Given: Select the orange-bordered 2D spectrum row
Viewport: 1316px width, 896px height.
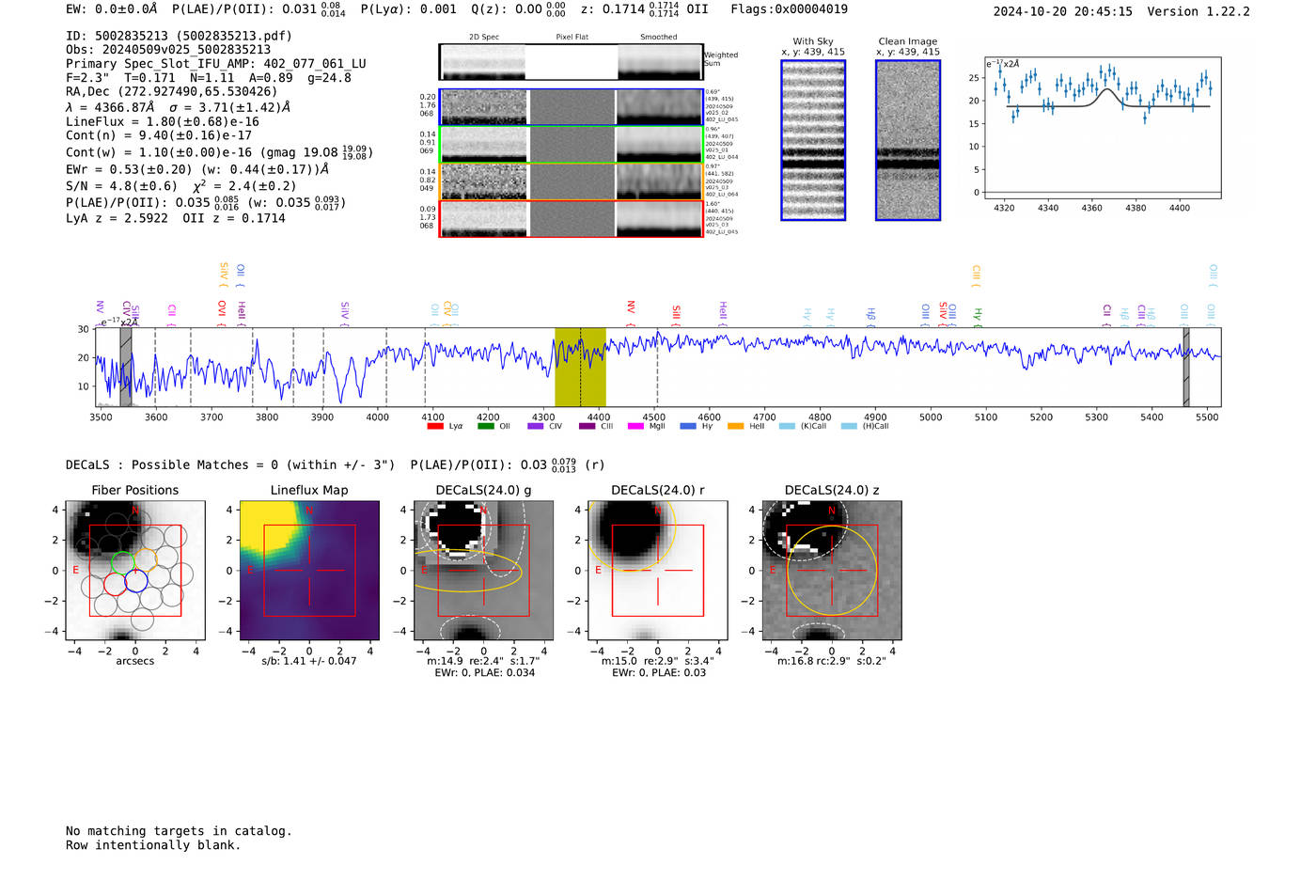Looking at the screenshot, I should (571, 181).
